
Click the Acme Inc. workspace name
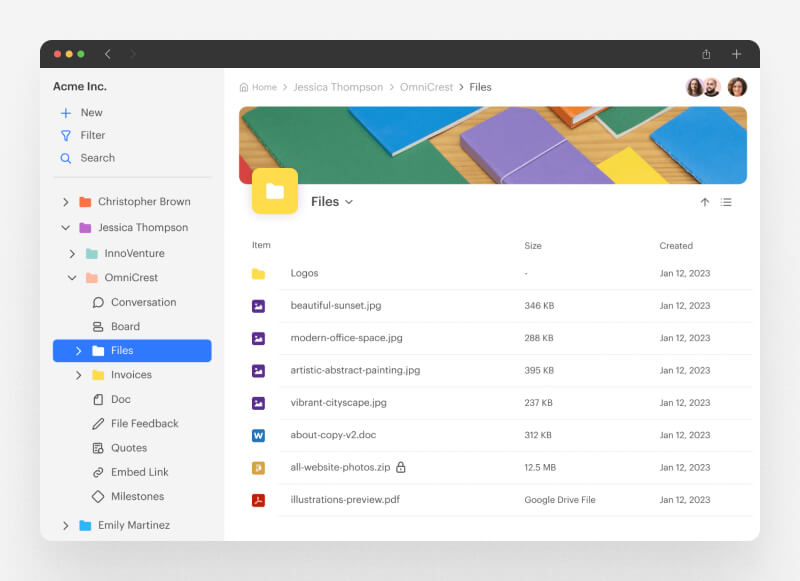(80, 87)
